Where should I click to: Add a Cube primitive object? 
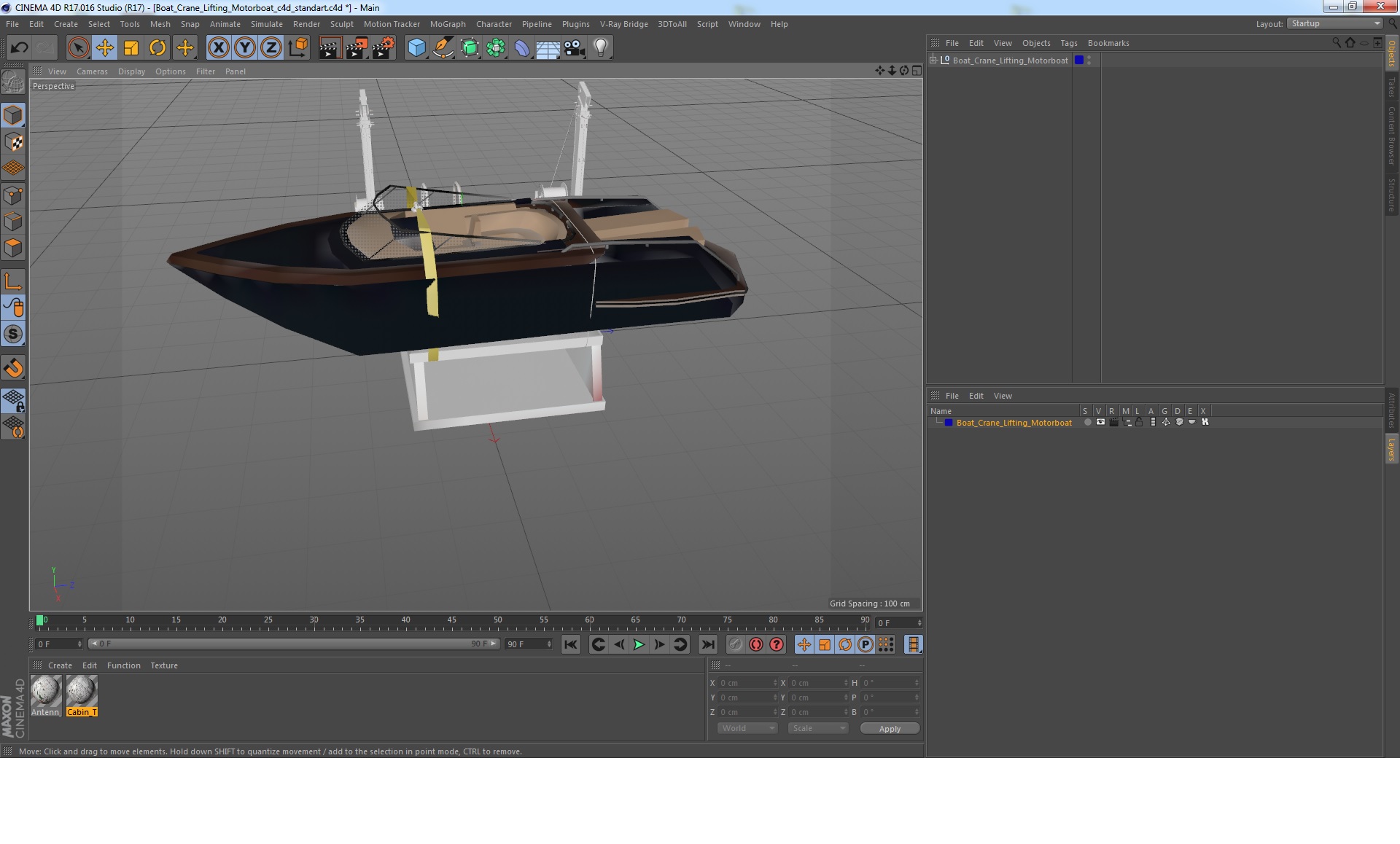tap(416, 48)
